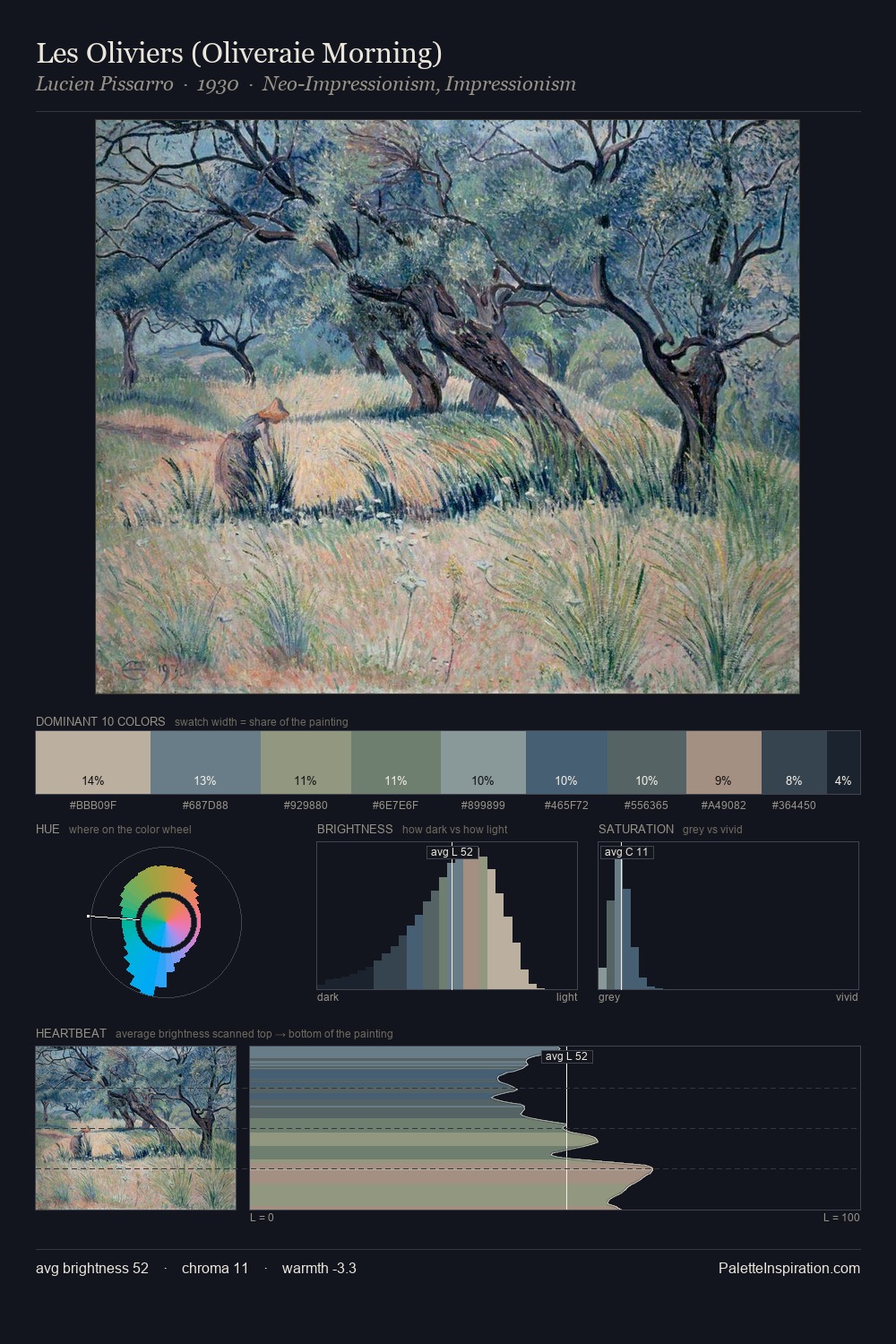This screenshot has height=1344, width=896.
Task: Click the avg L 52 label in Brightness
Action: 452,852
